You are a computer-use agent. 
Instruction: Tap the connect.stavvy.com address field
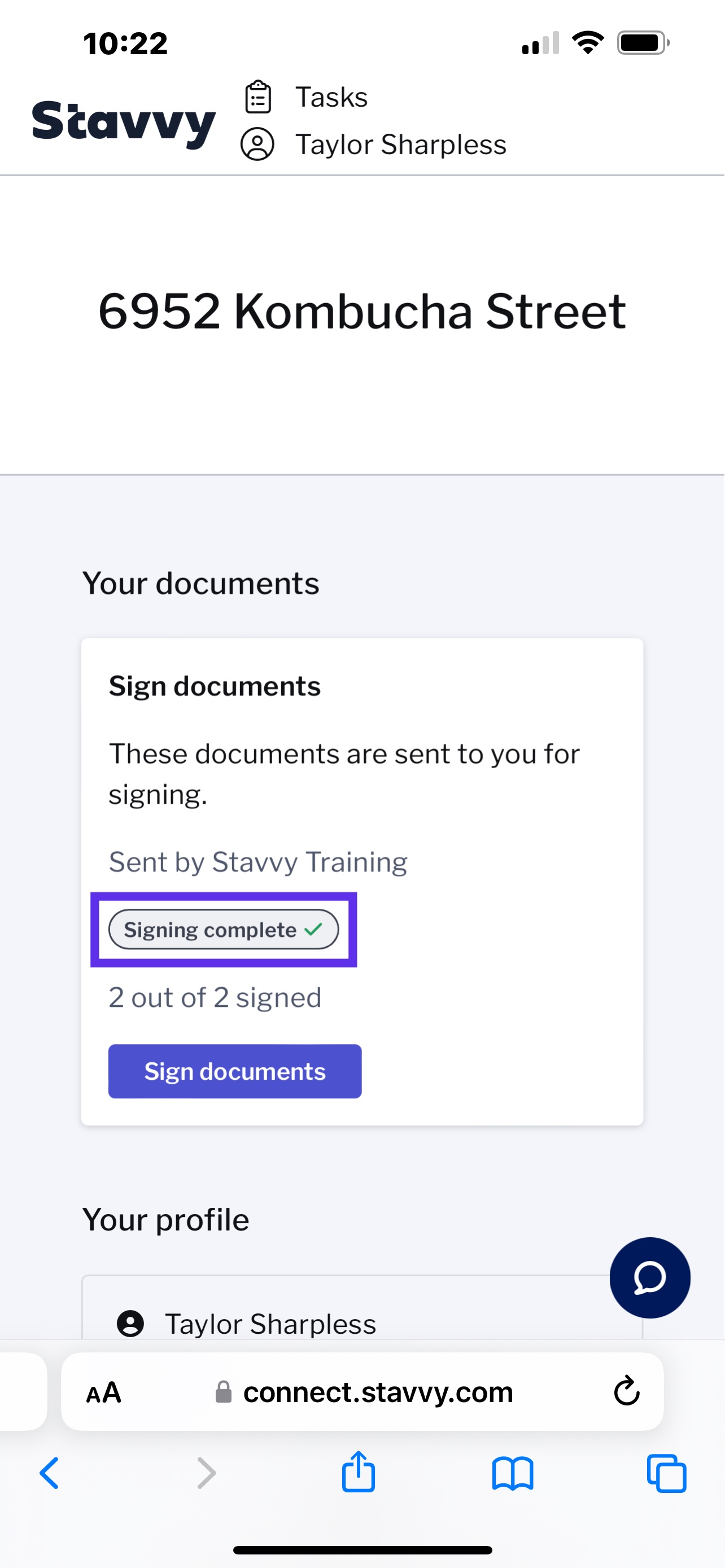(x=362, y=1391)
